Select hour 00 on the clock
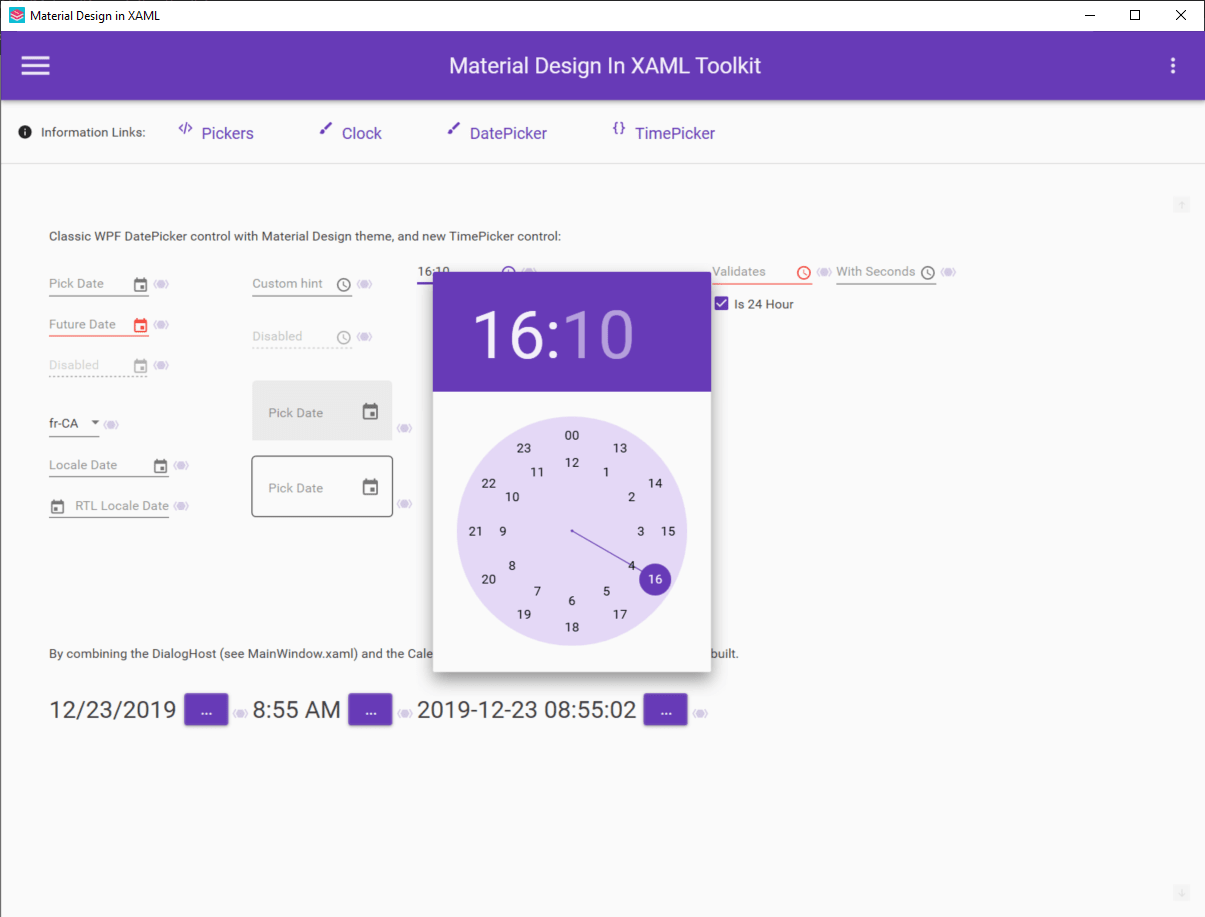This screenshot has width=1205, height=917. click(x=572, y=435)
